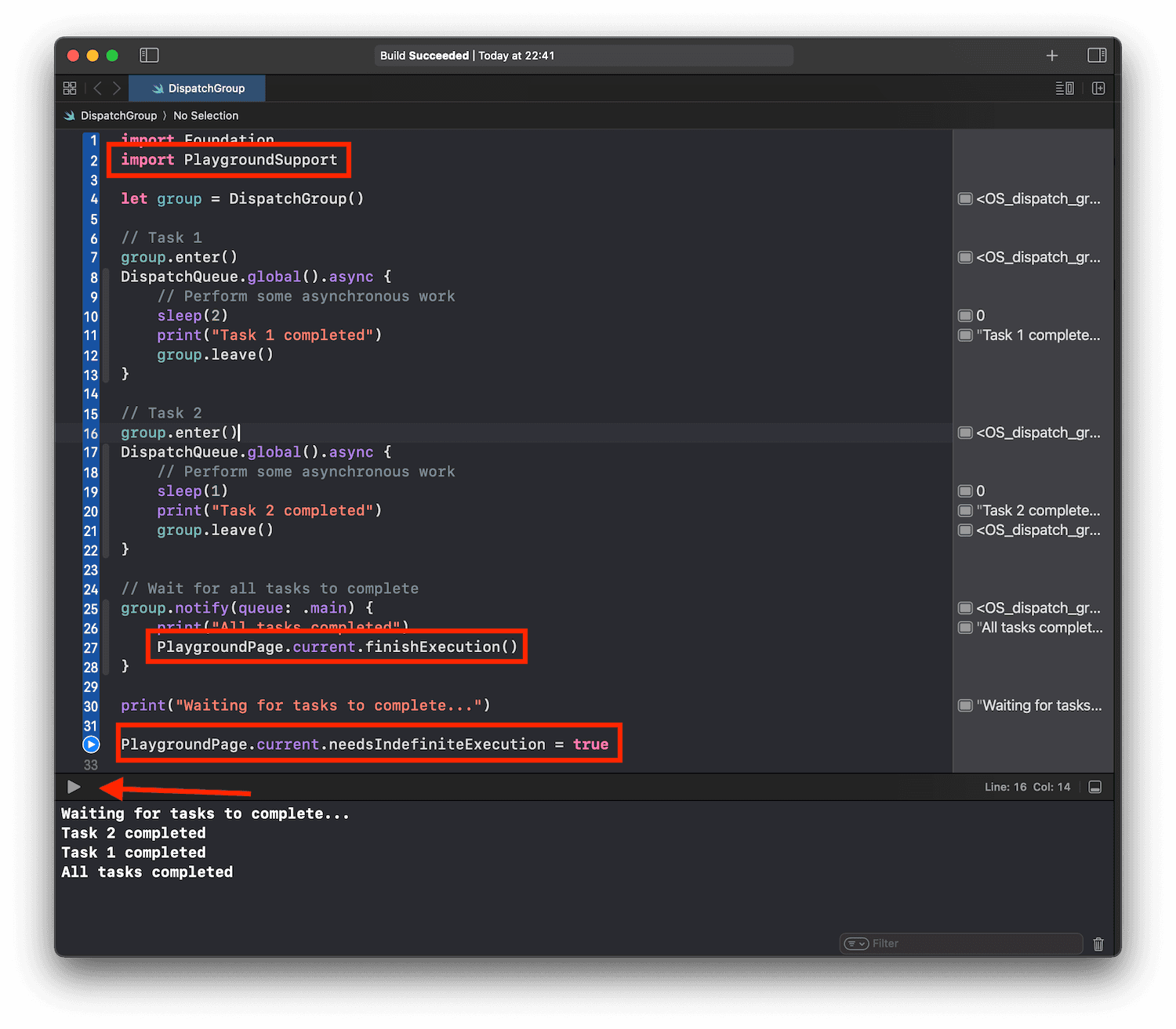Show inline result for Task 1 completed

point(965,335)
